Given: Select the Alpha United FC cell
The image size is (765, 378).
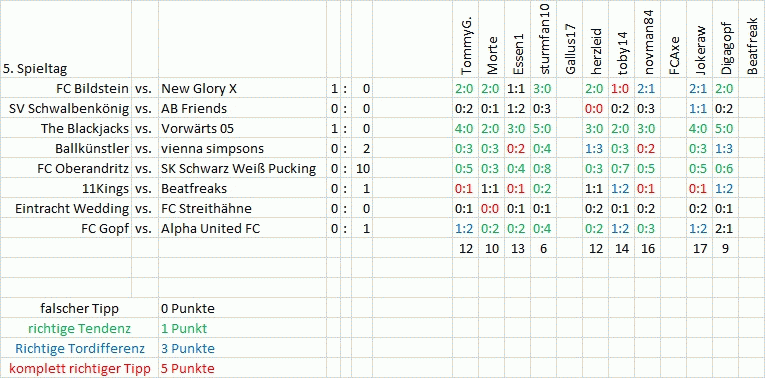Looking at the screenshot, I should [242, 229].
